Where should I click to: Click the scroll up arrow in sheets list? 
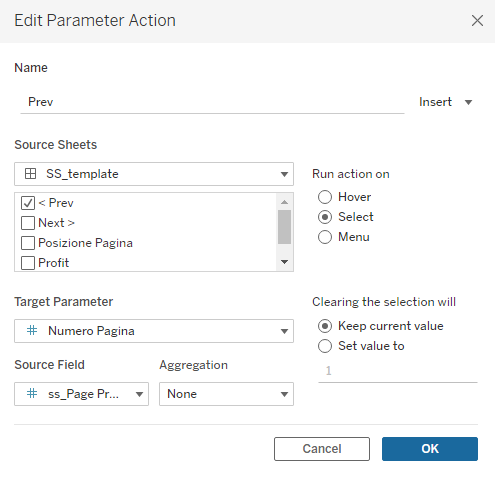(284, 202)
